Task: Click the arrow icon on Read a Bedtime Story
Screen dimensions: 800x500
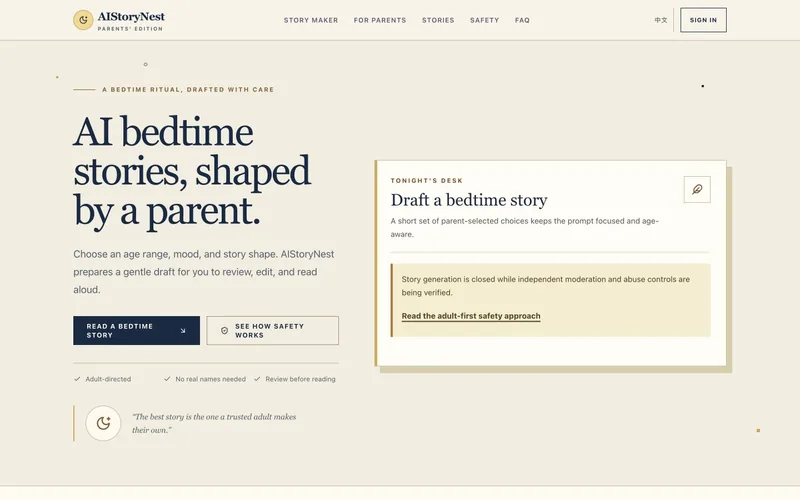Action: [x=183, y=331]
